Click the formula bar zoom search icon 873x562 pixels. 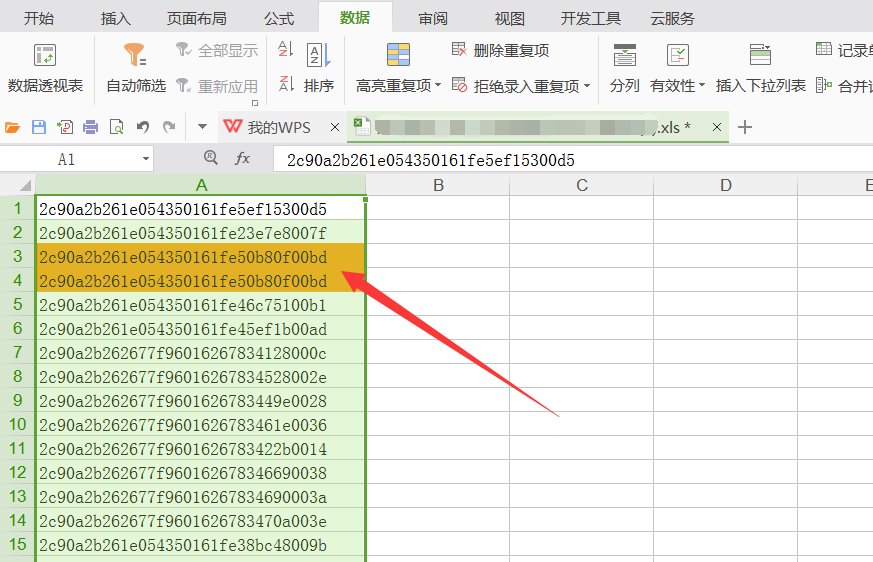coord(210,159)
